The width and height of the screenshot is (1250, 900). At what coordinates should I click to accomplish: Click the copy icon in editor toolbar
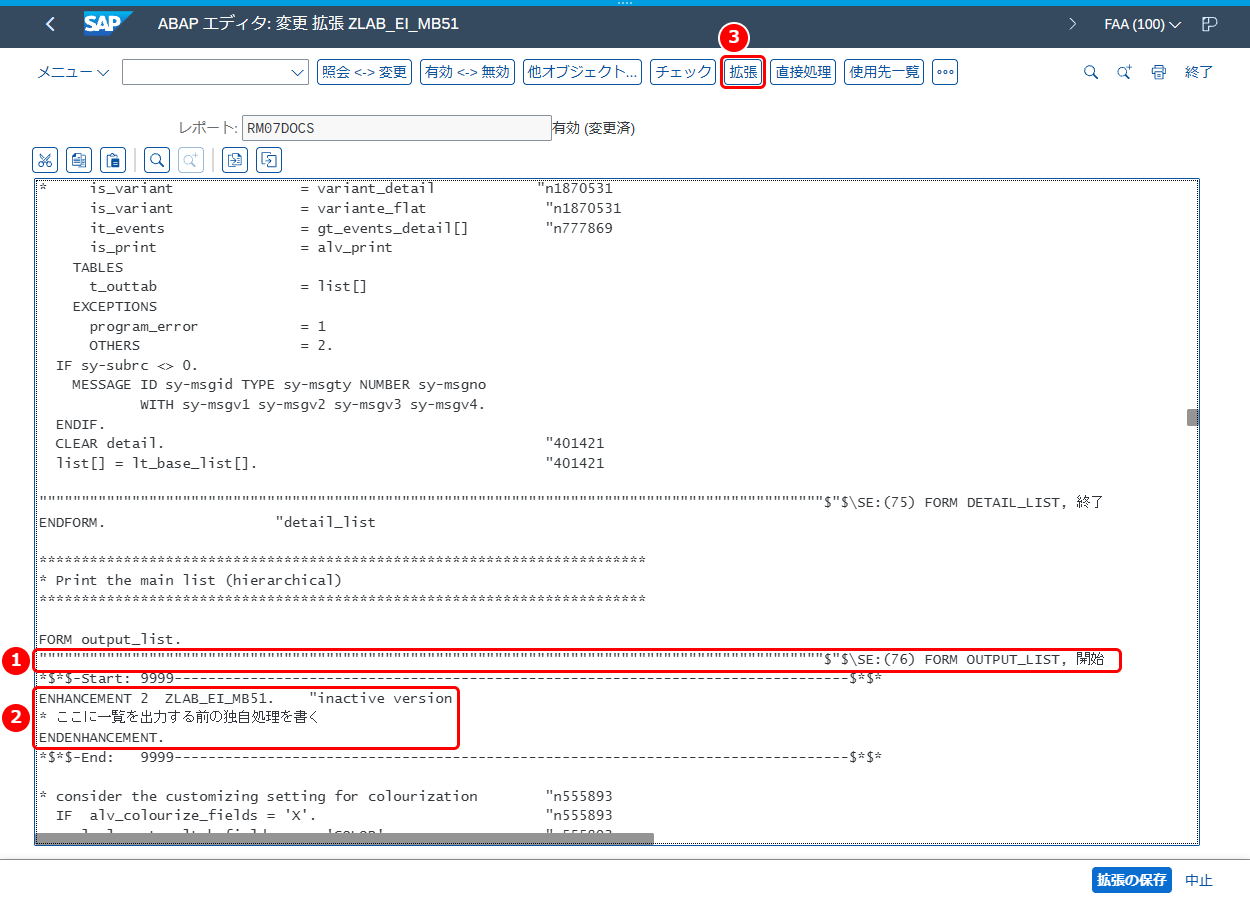(79, 160)
